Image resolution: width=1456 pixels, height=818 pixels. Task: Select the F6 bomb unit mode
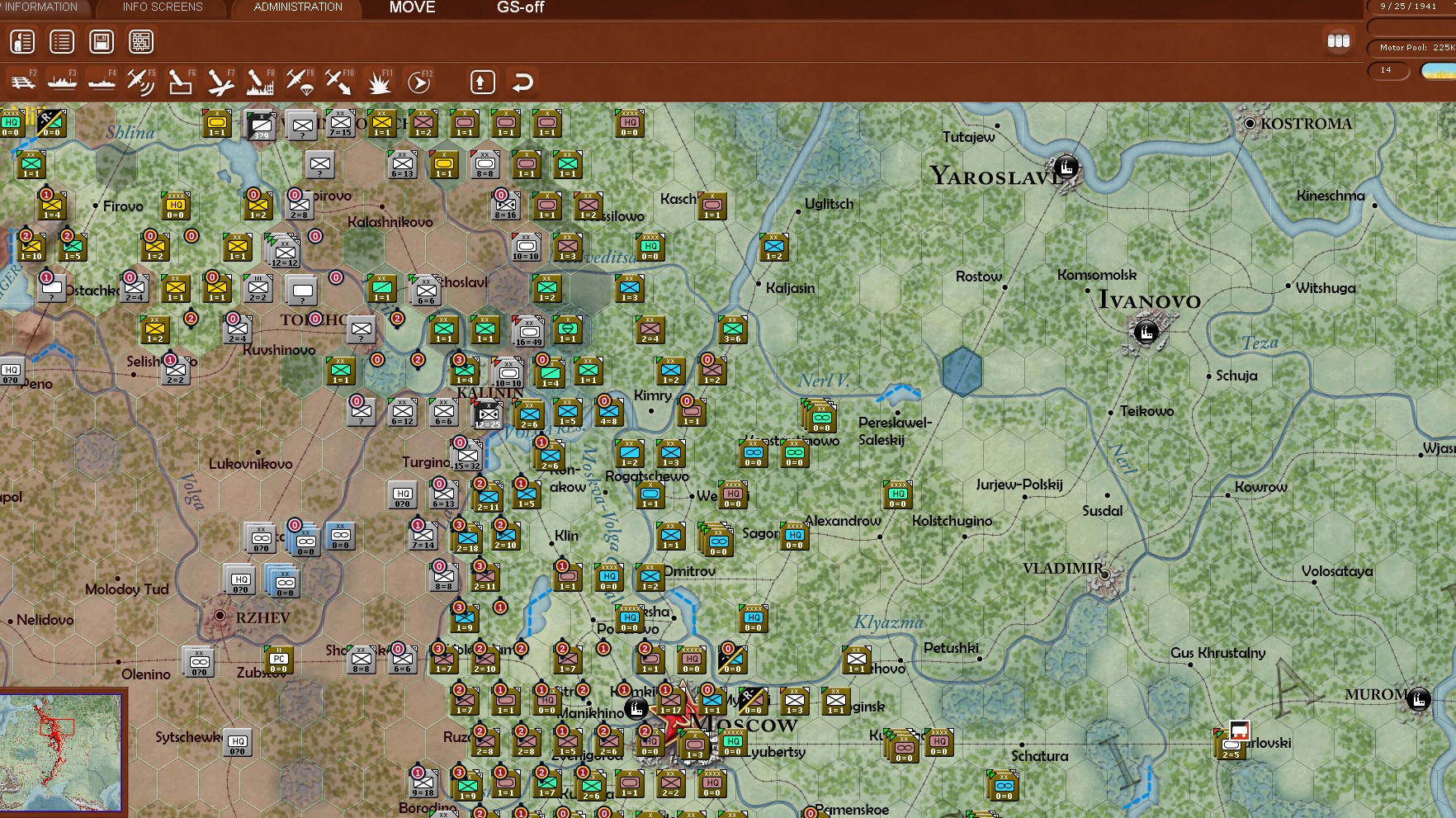pyautogui.click(x=181, y=82)
